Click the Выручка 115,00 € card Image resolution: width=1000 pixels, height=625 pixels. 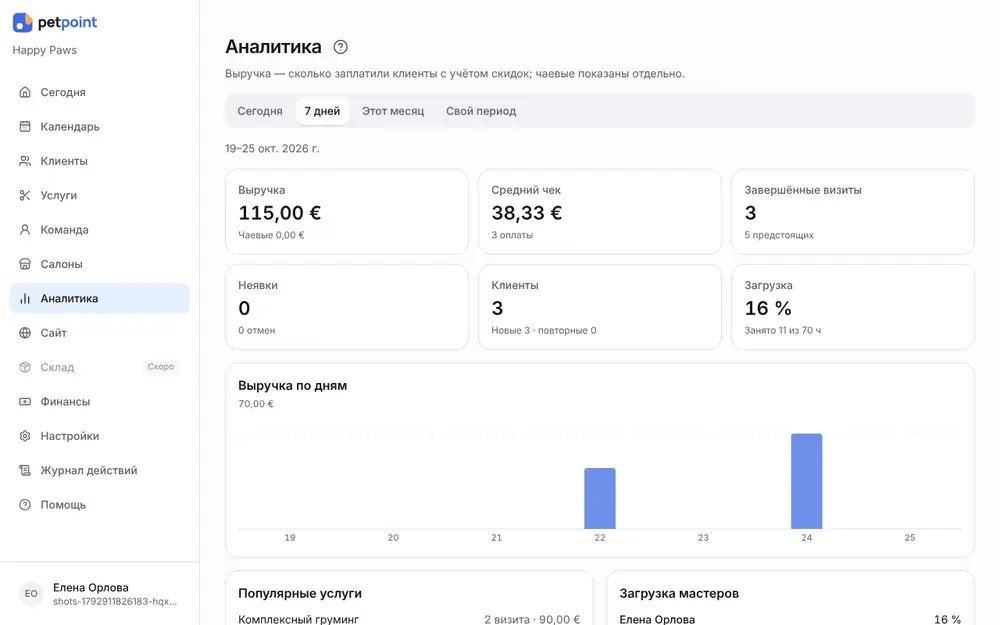[x=347, y=212]
